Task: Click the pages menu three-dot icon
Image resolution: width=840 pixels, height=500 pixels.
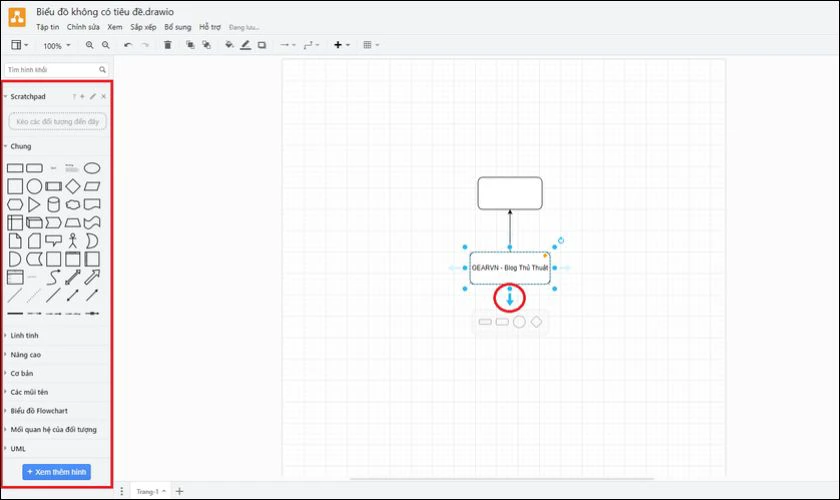Action: (x=122, y=491)
